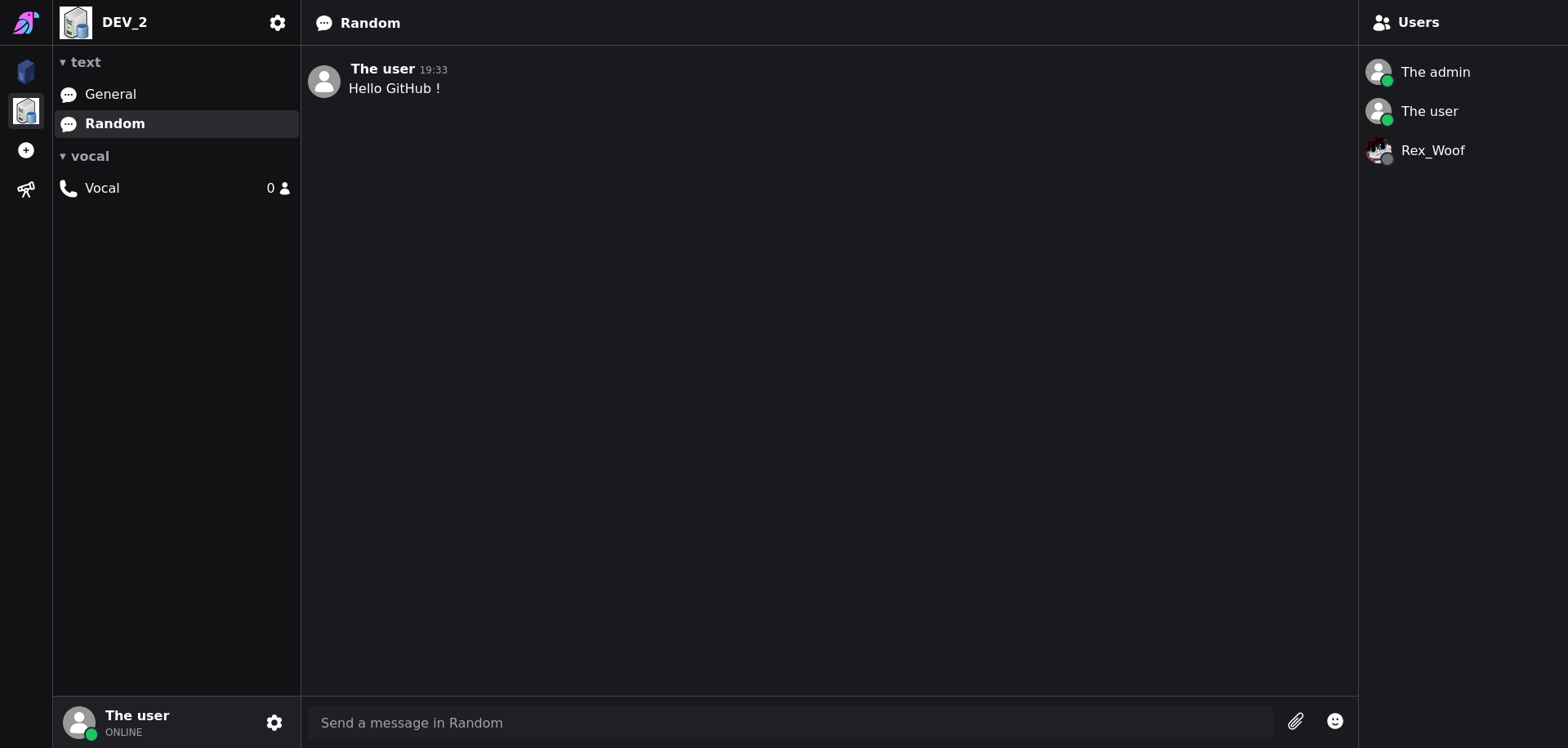Attach a file using the paperclip icon
The width and height of the screenshot is (1568, 748).
[x=1297, y=722]
